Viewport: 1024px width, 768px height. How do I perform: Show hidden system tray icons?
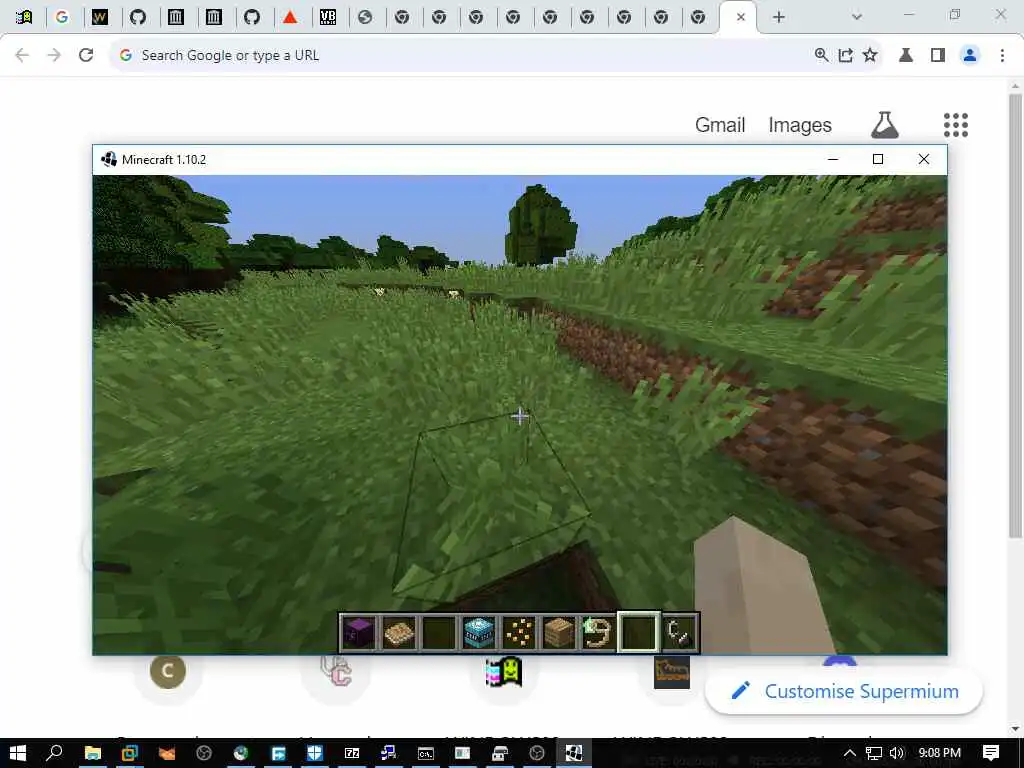[850, 753]
